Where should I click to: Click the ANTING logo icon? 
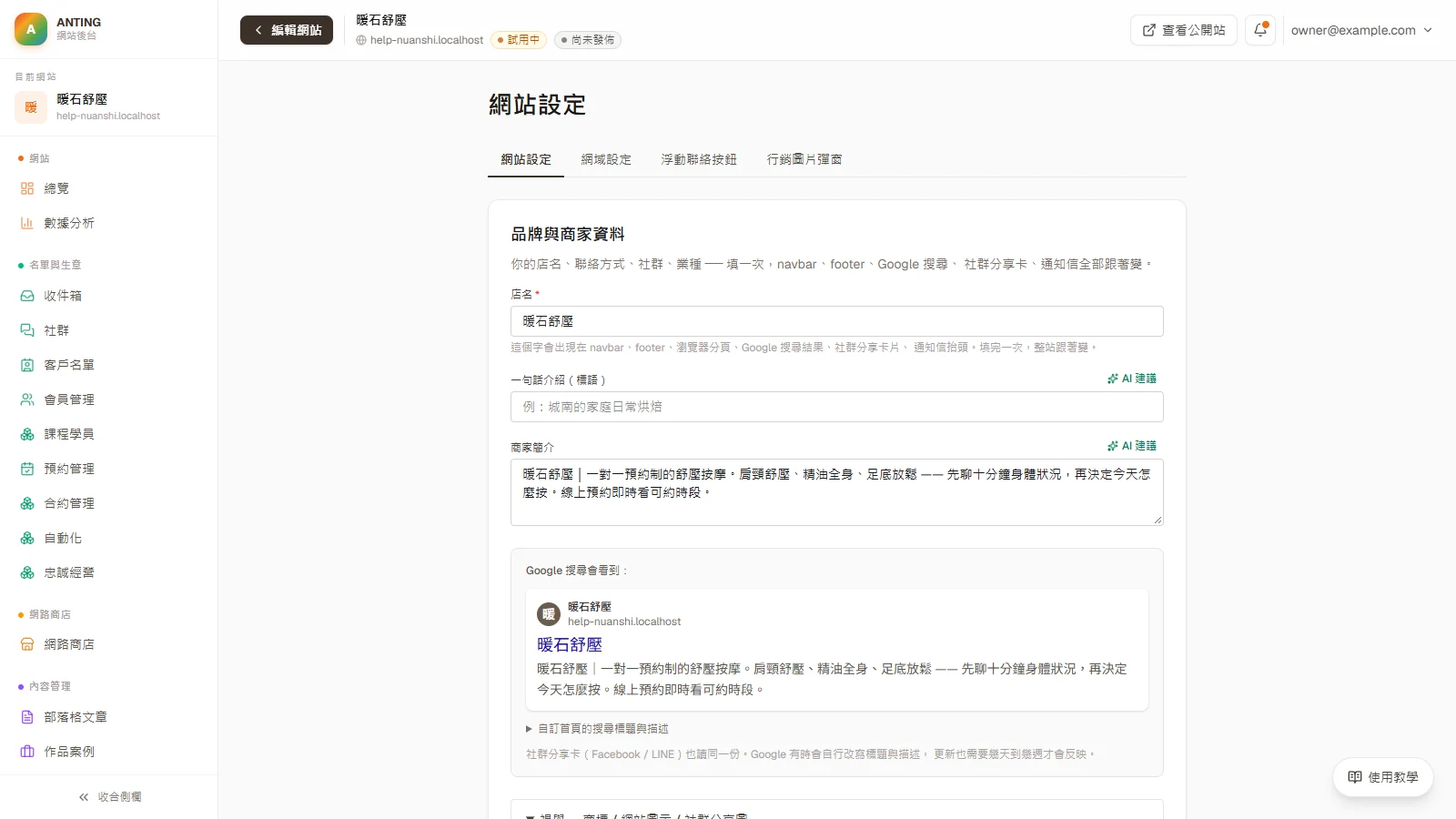point(31,29)
